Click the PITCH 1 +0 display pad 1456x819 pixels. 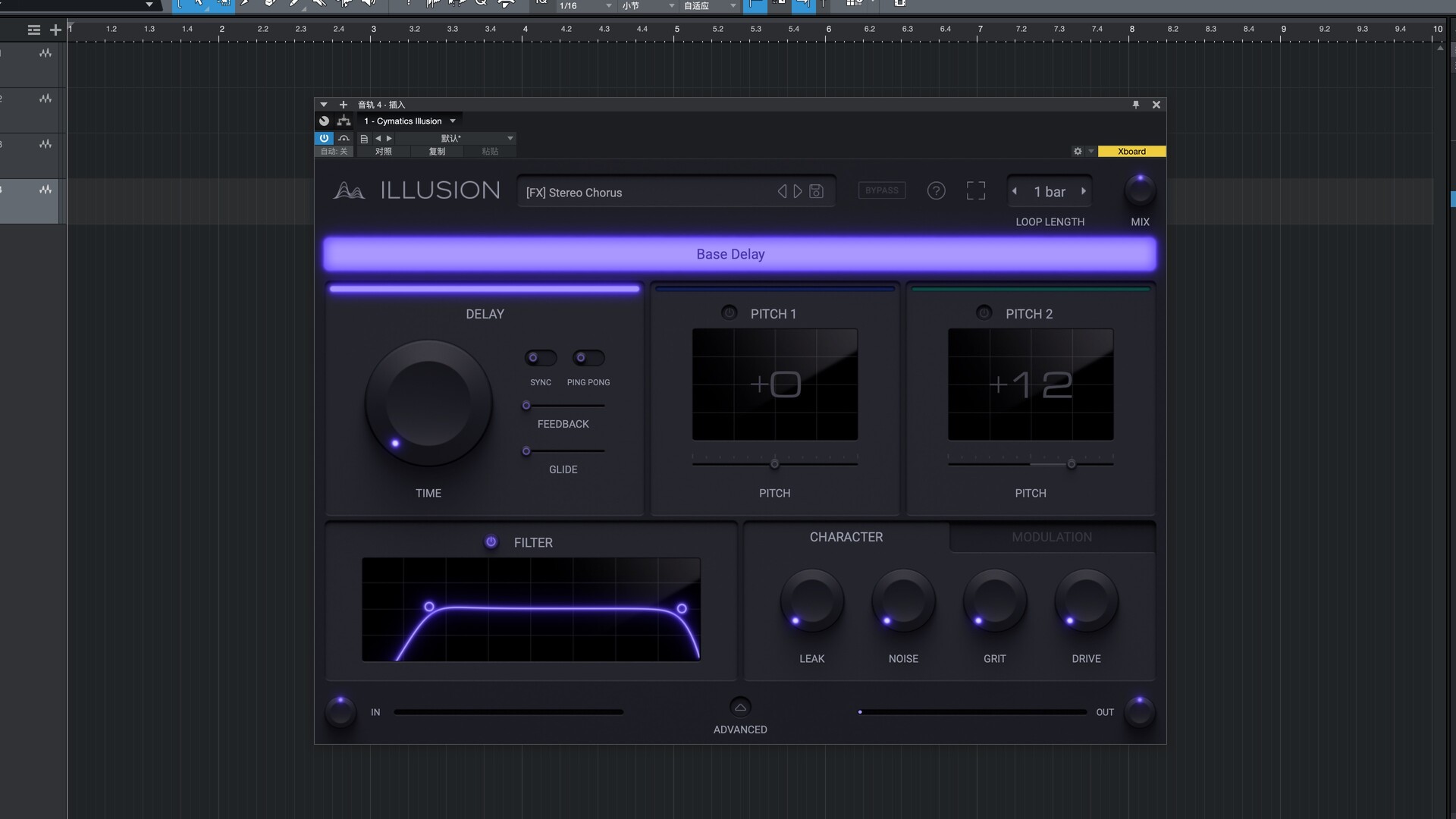775,384
